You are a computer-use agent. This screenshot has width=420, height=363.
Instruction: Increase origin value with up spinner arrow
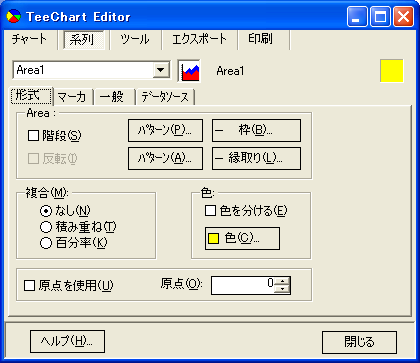point(282,281)
